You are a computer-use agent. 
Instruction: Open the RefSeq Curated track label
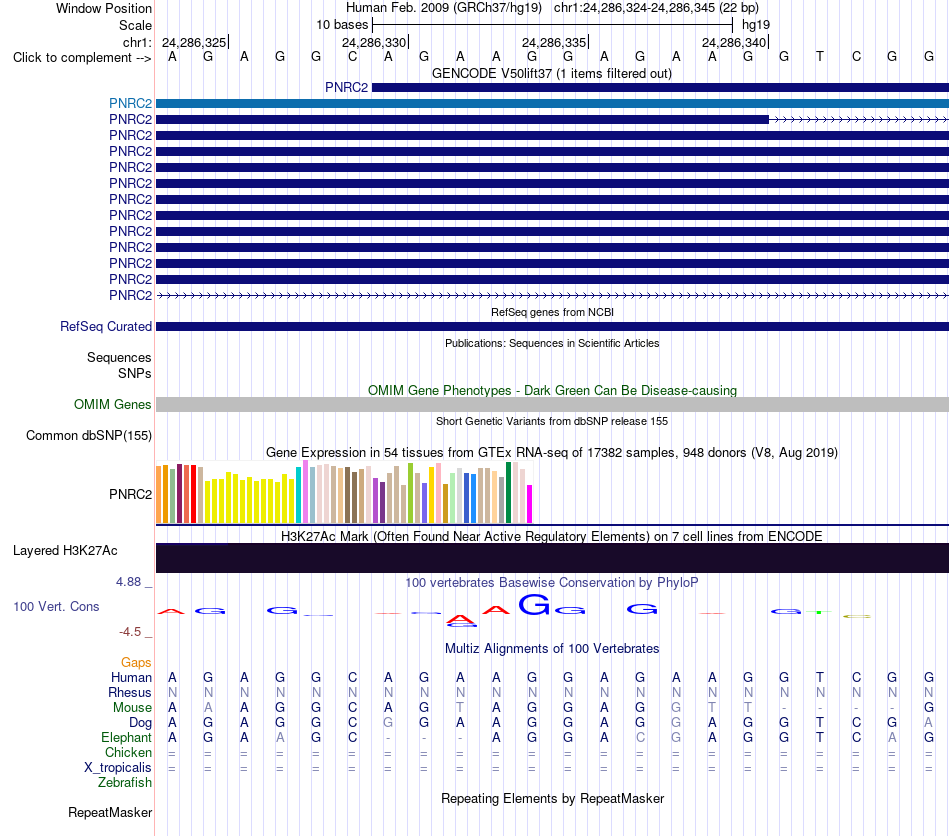[x=105, y=327]
